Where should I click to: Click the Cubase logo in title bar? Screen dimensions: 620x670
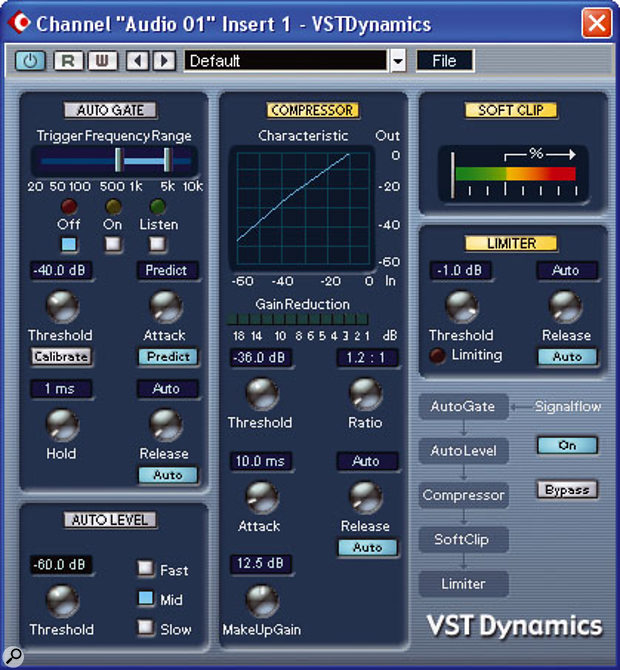pyautogui.click(x=19, y=23)
